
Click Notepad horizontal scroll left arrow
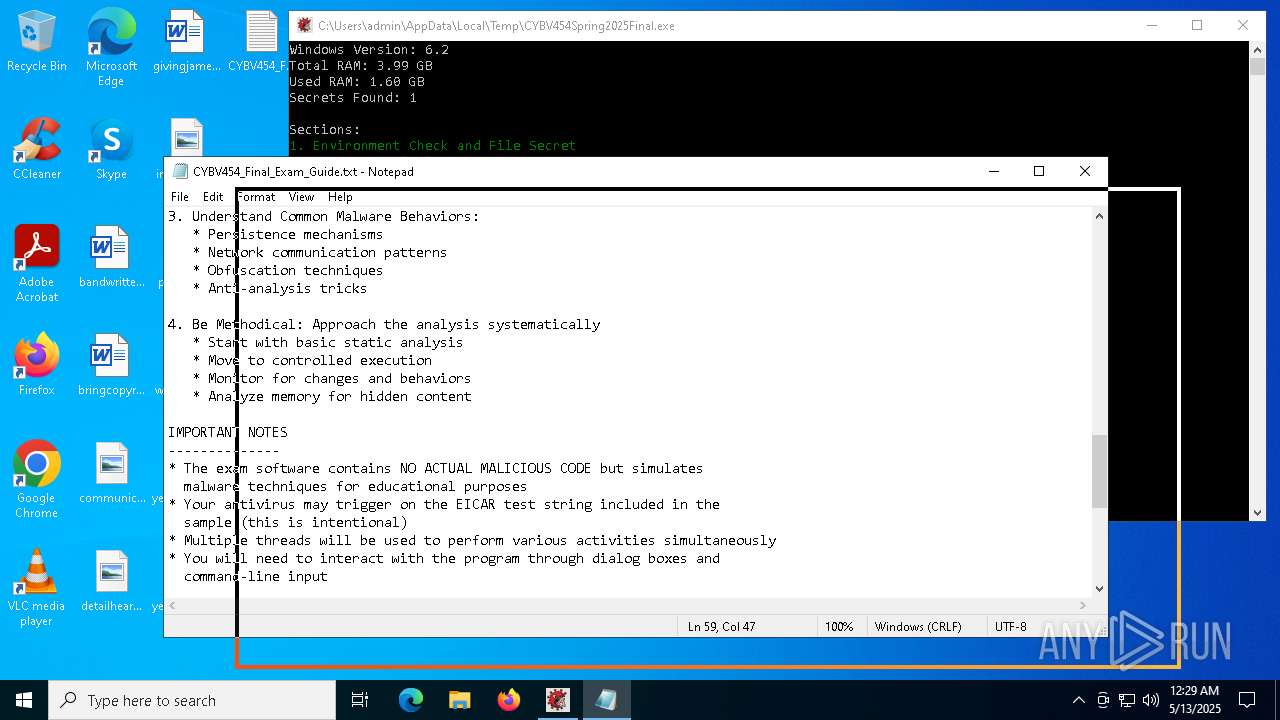pyautogui.click(x=174, y=605)
